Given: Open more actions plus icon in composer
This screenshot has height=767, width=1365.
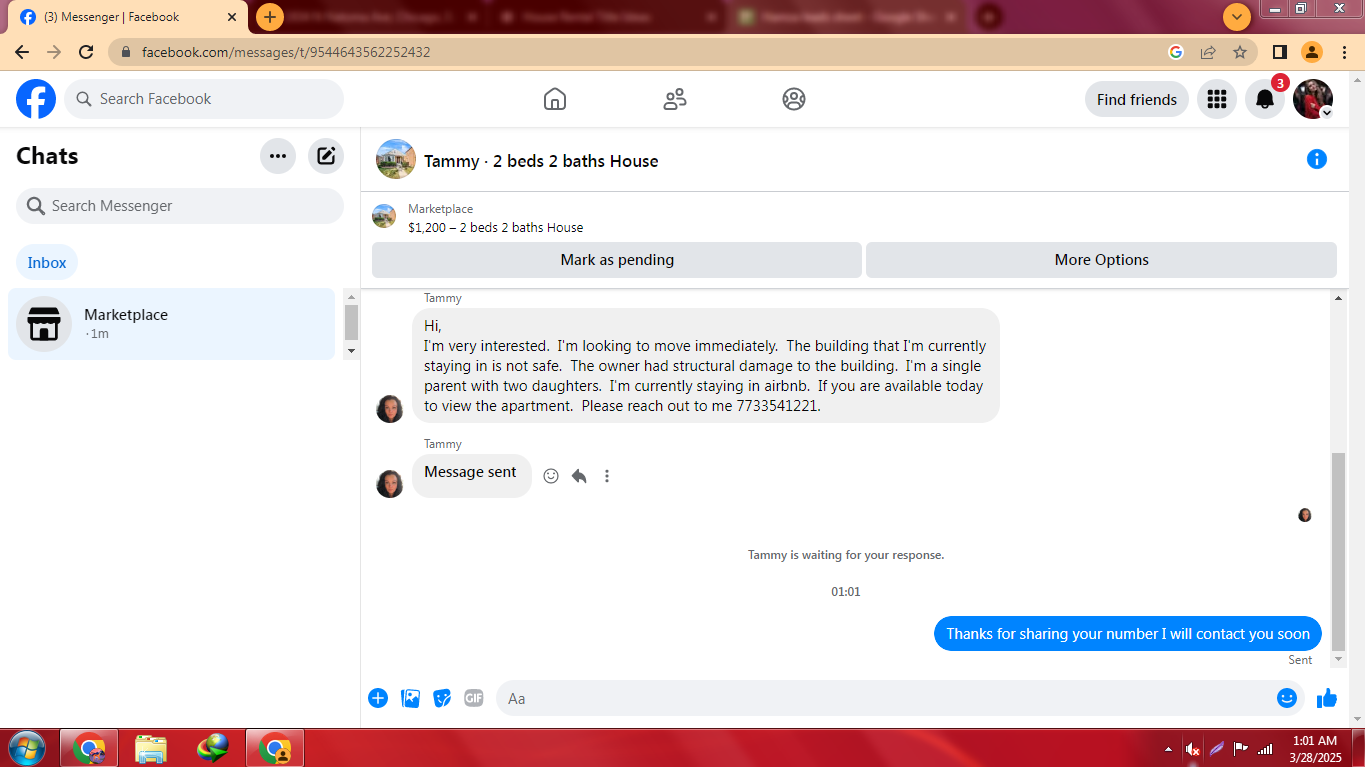Looking at the screenshot, I should [378, 698].
